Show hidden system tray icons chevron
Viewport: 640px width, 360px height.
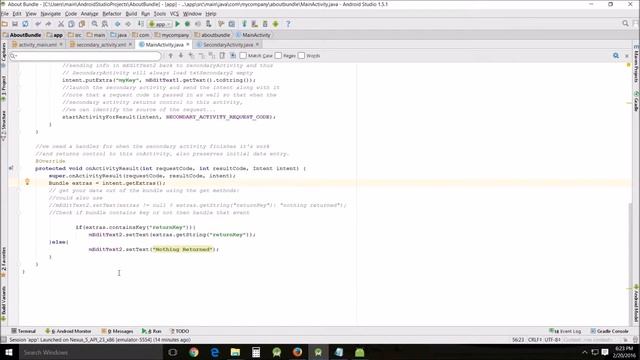coord(584,352)
